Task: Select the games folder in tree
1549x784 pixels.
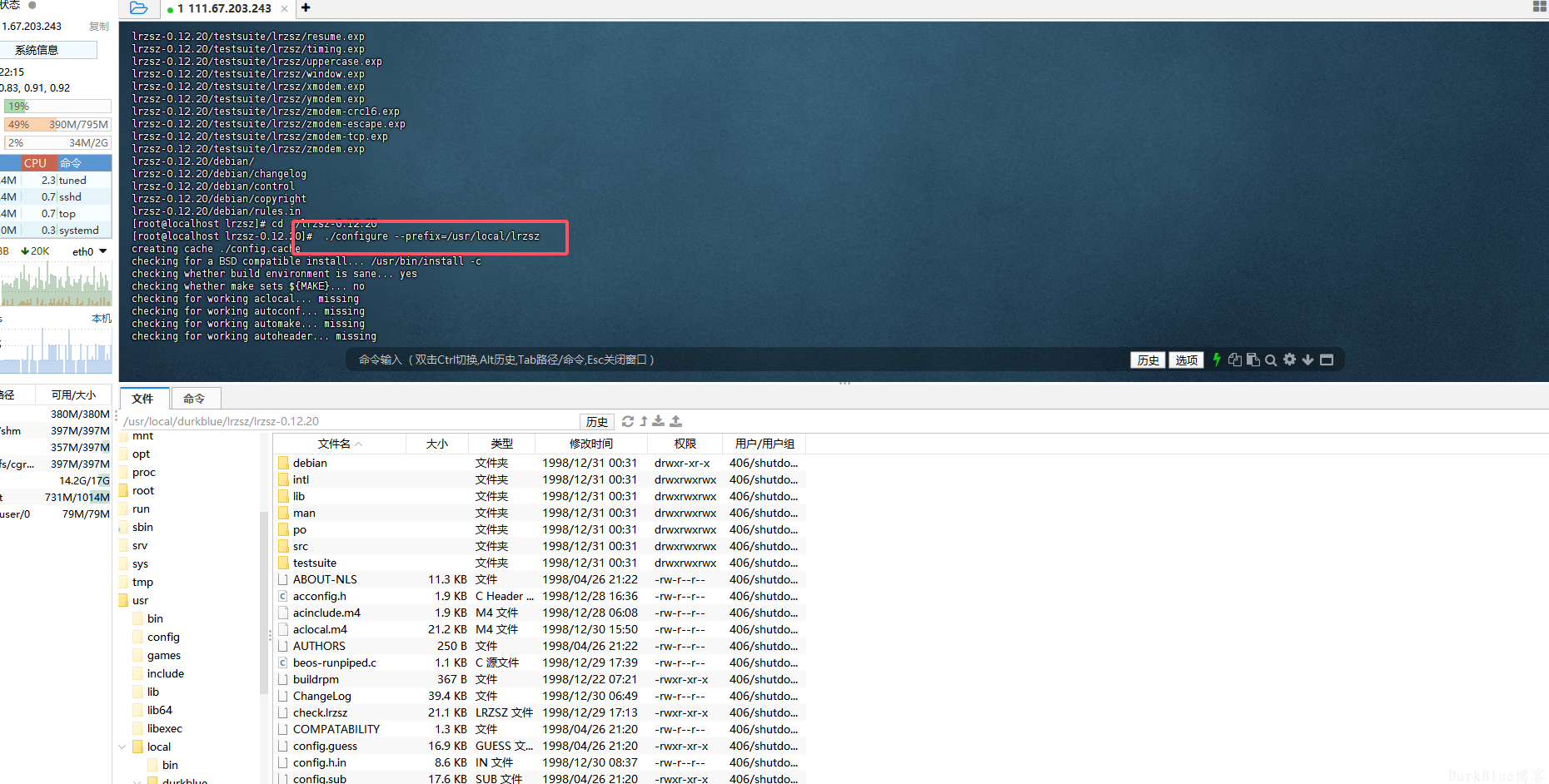Action: point(164,655)
